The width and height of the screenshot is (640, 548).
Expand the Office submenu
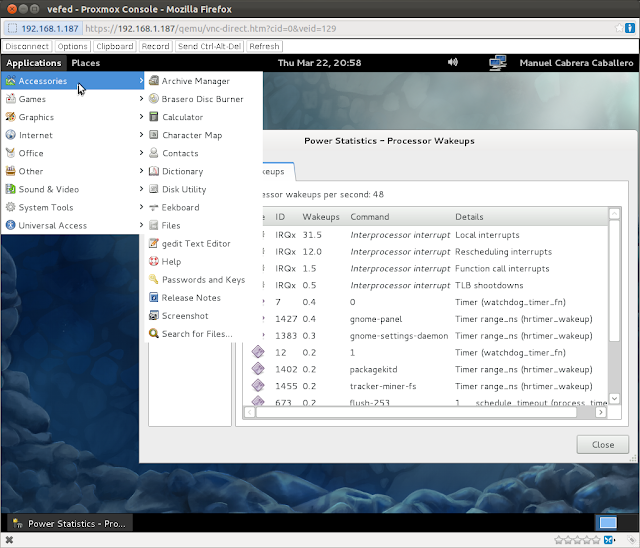73,153
